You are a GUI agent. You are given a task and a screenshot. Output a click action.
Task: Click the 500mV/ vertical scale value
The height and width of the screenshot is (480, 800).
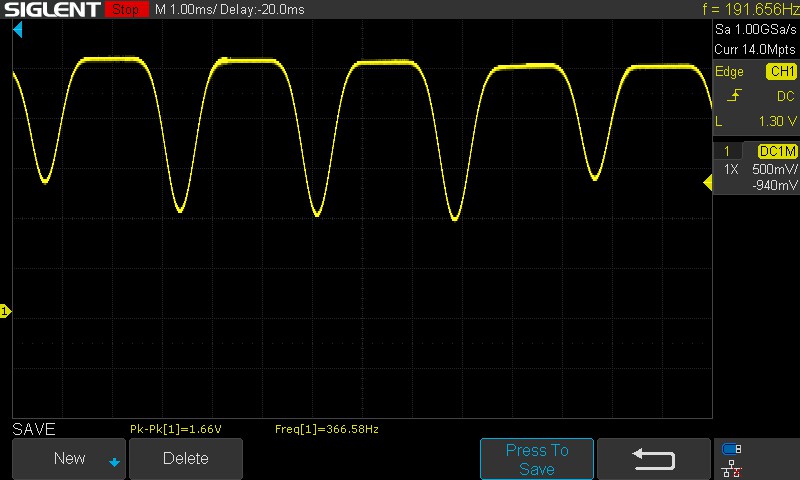coord(774,169)
